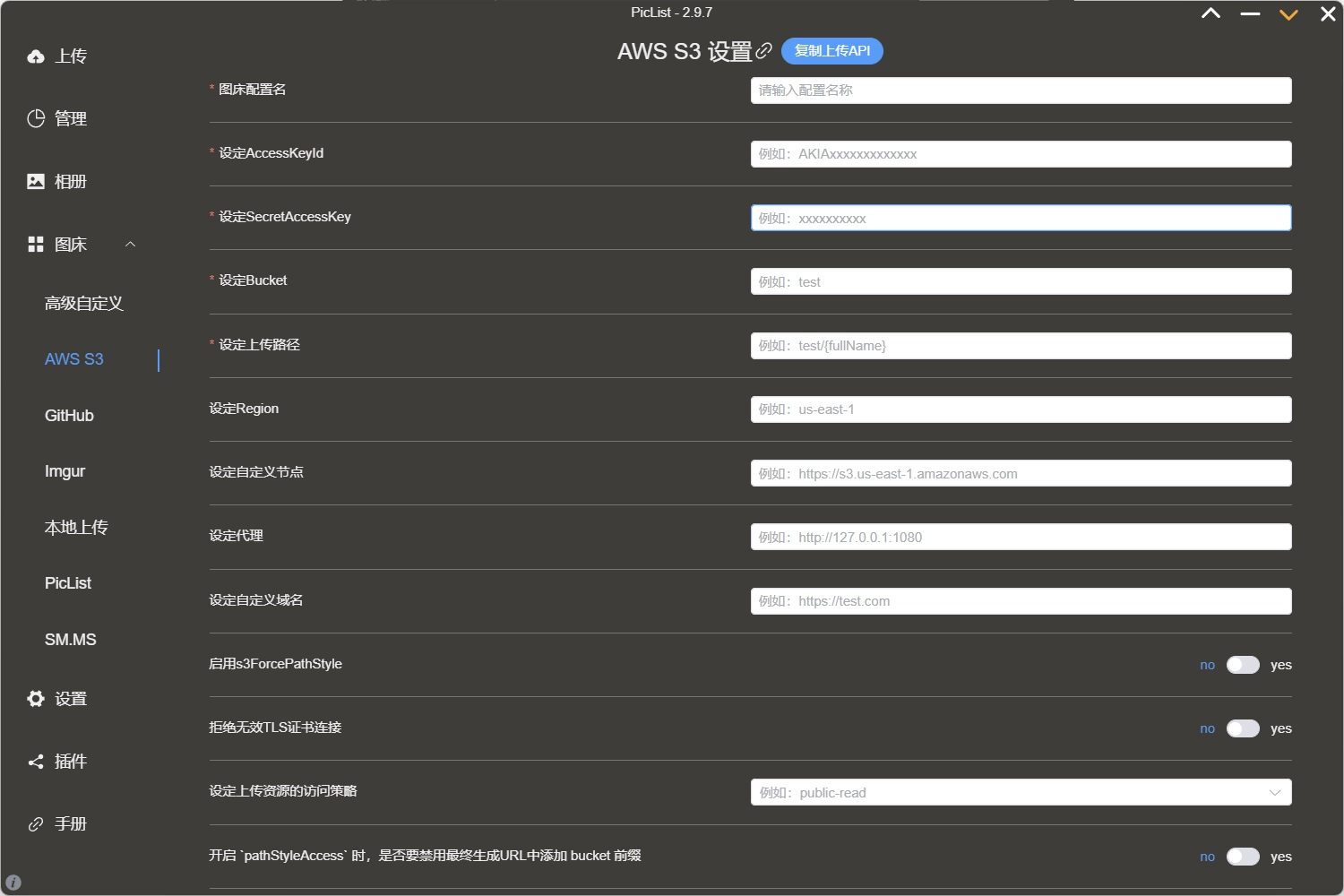Toggle 拒绝无效TLS证书连接 switch

click(1243, 728)
